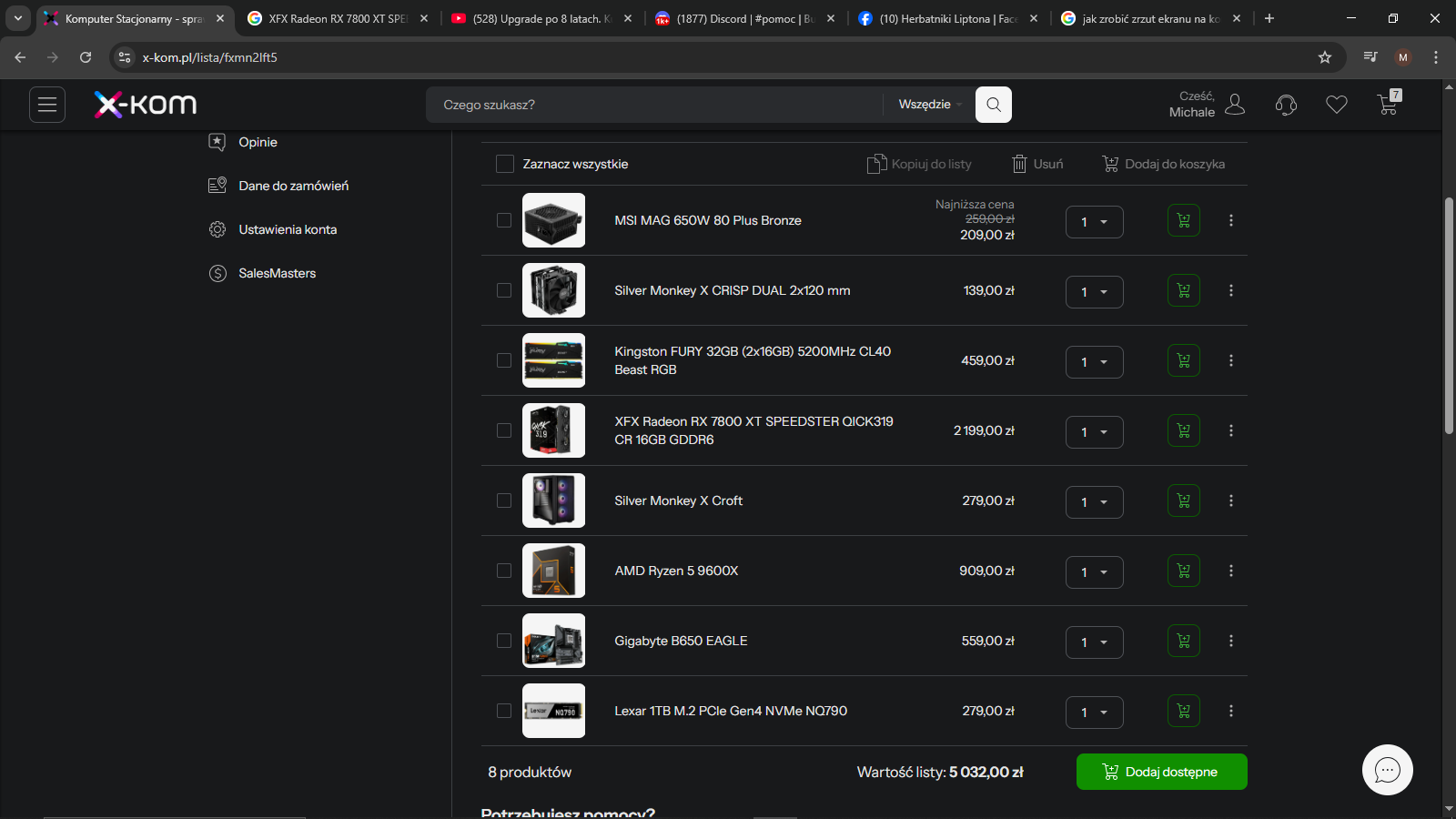Tick the checkbox for XFX Radeon RX 7800 XT
This screenshot has width=1456, height=819.
[x=504, y=430]
